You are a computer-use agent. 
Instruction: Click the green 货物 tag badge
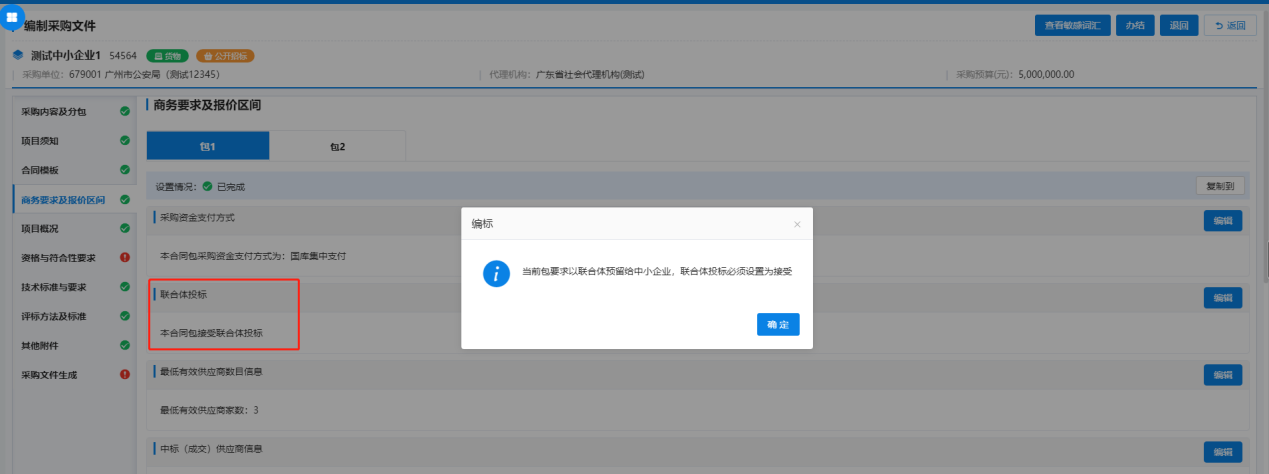tap(167, 56)
